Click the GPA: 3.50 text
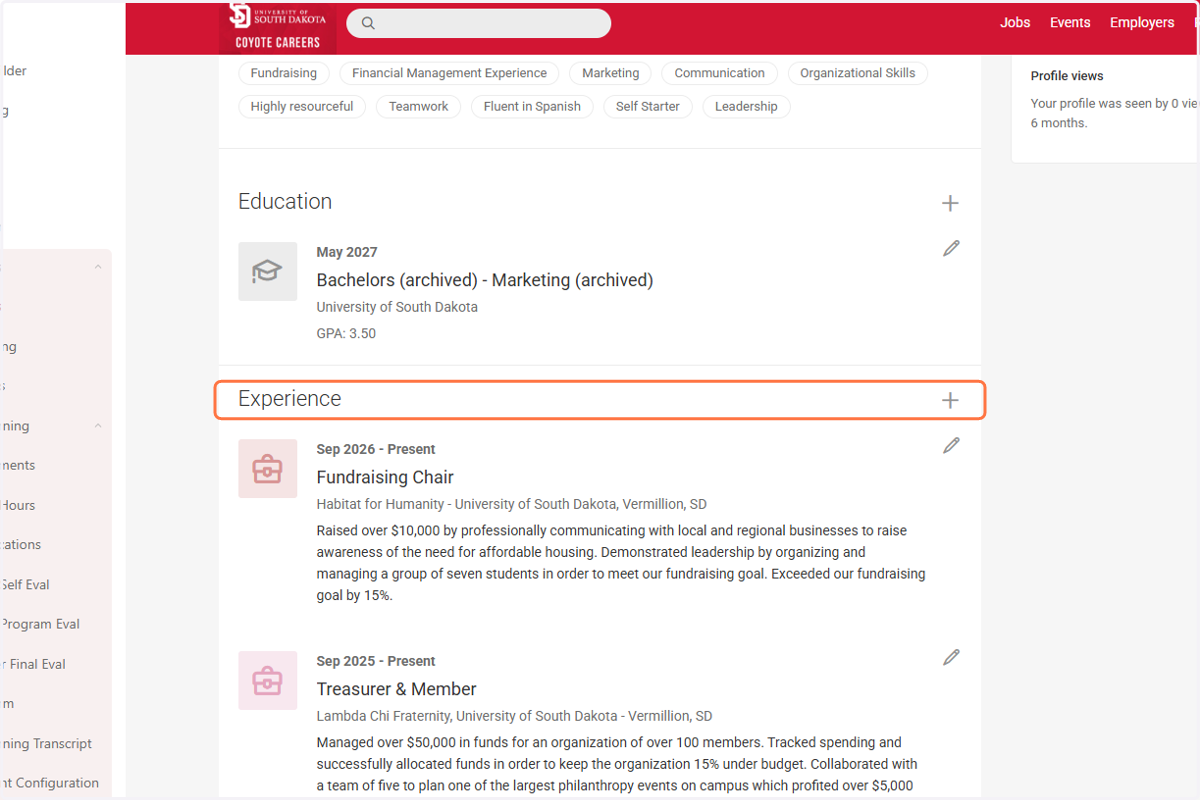The width and height of the screenshot is (1200, 800). click(346, 333)
